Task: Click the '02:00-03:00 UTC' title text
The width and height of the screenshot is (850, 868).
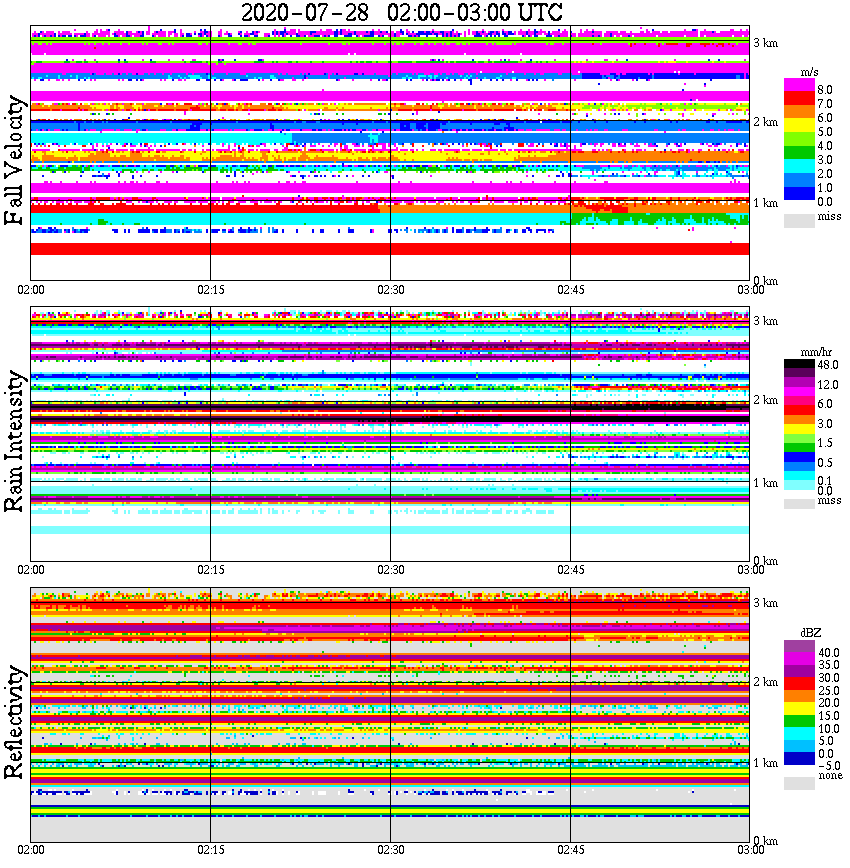Action: pyautogui.click(x=475, y=12)
